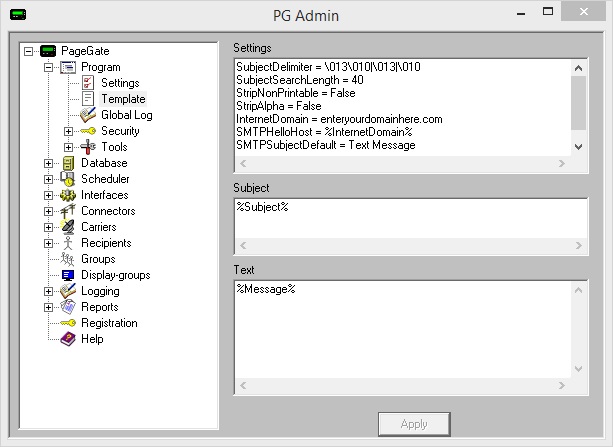This screenshot has height=447, width=613.
Task: Select the Template tree item label
Action: pyautogui.click(x=123, y=99)
